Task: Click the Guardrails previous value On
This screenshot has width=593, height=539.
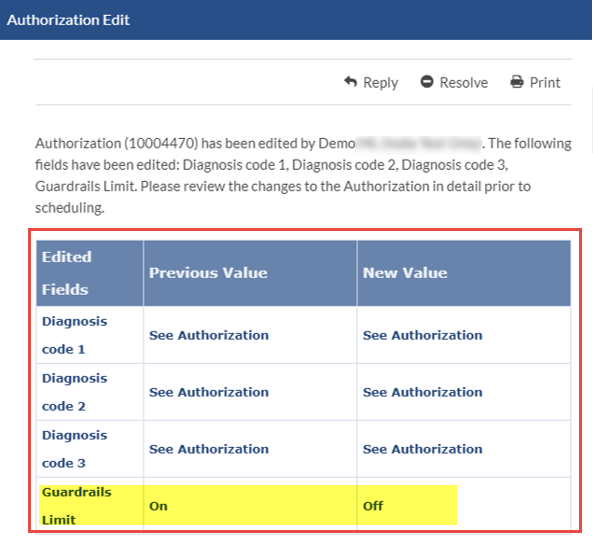Action: 158,506
